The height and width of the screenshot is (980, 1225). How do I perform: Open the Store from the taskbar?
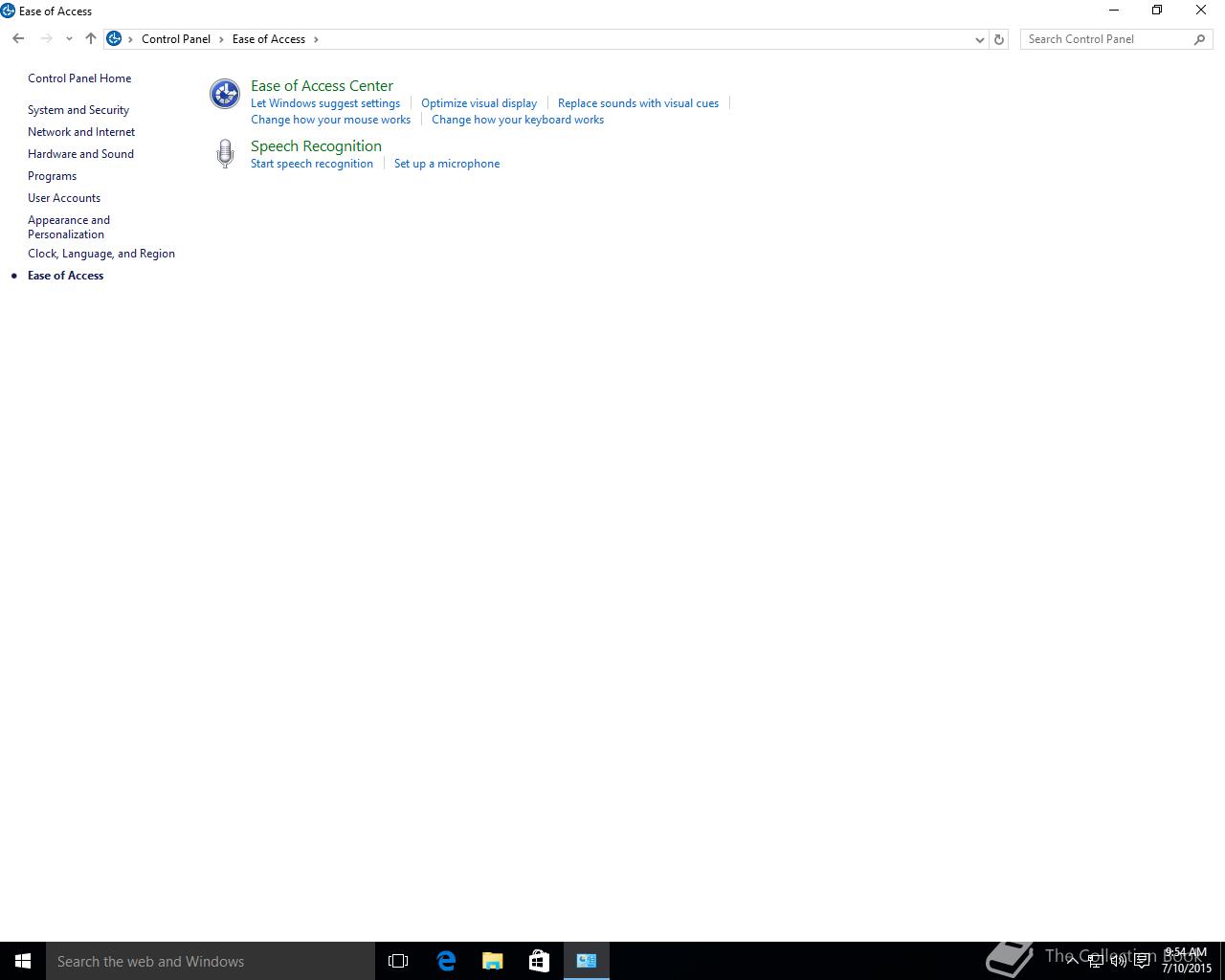[539, 961]
